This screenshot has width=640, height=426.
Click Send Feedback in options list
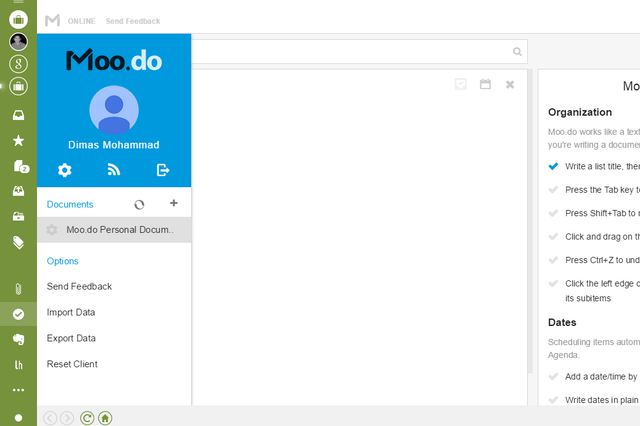click(79, 286)
